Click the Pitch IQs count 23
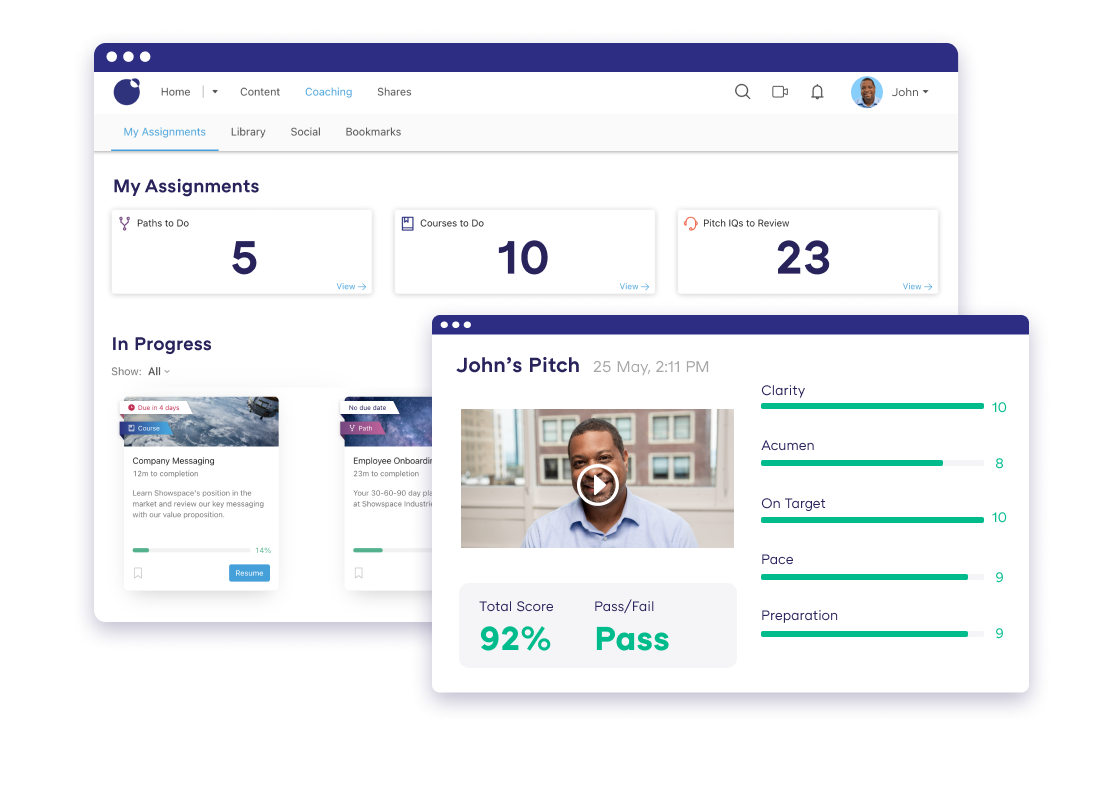Viewport: 1102px width, 788px height. tap(803, 258)
